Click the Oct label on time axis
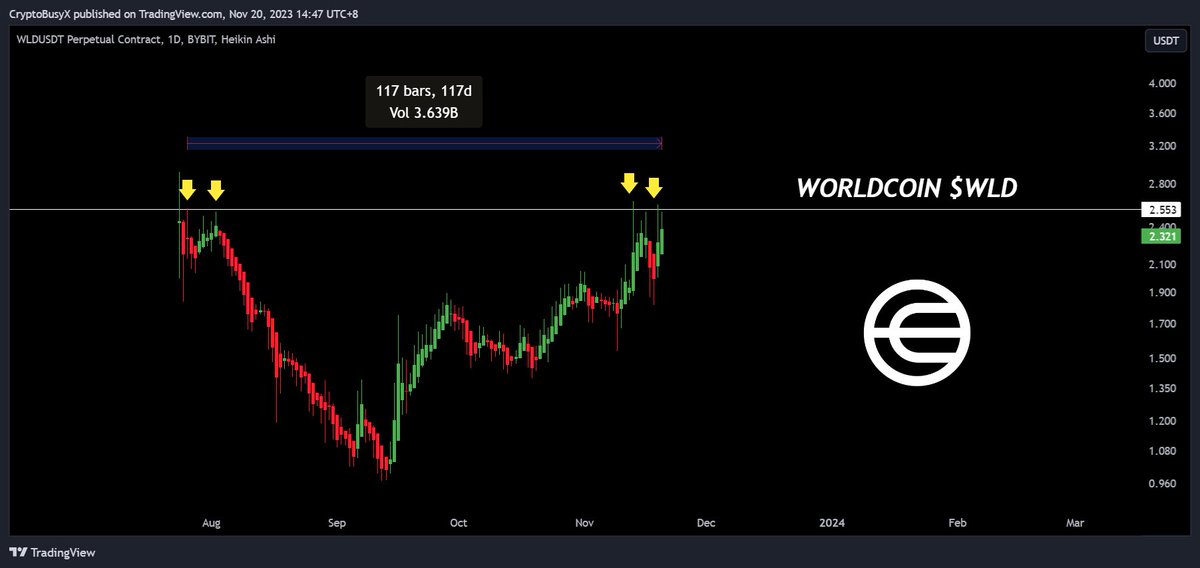Viewport: 1200px width, 568px height. [459, 523]
